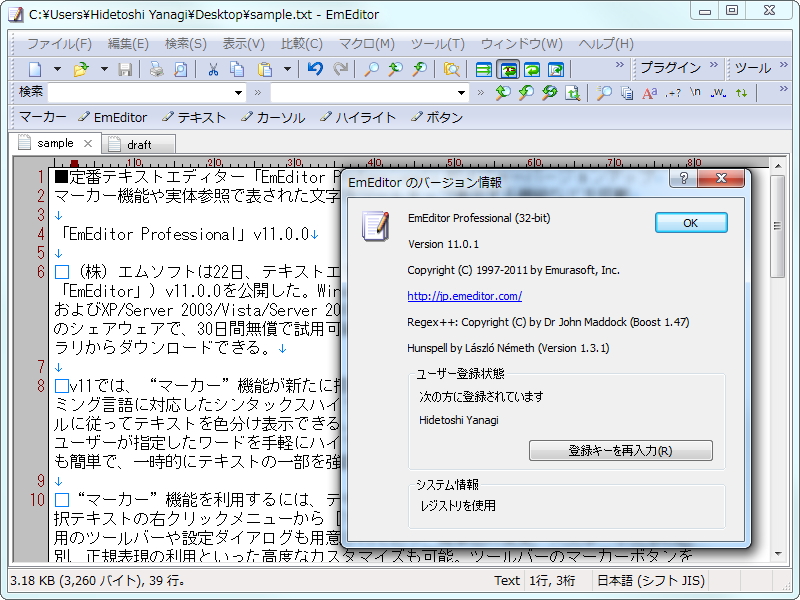Image resolution: width=800 pixels, height=600 pixels.
Task: Cut the selected text
Action: (212, 70)
